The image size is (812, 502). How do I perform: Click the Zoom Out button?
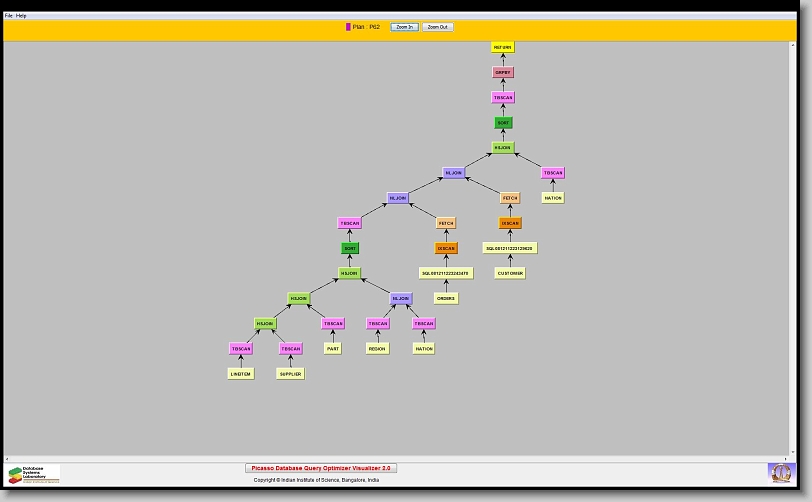[437, 27]
